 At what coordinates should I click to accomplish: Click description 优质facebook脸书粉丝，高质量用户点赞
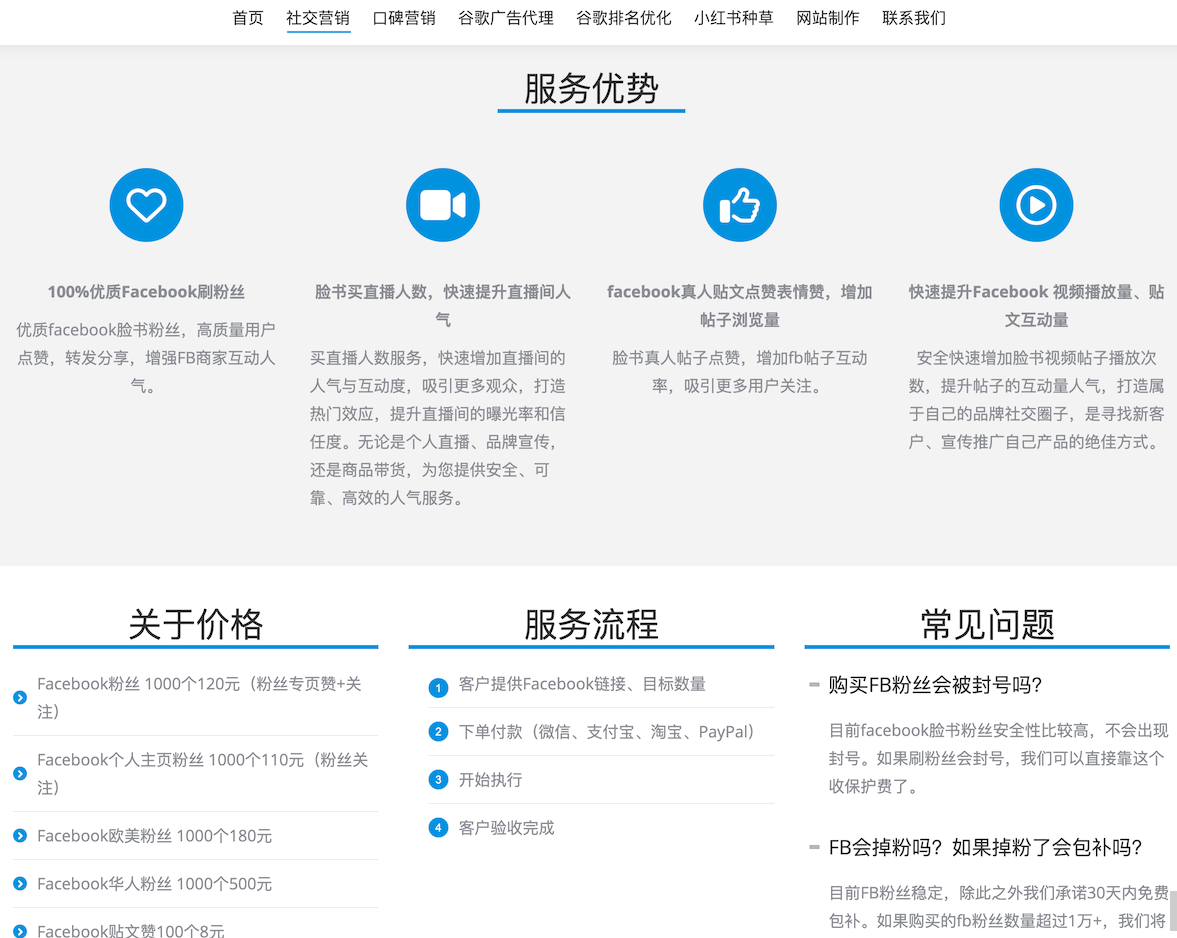click(146, 358)
